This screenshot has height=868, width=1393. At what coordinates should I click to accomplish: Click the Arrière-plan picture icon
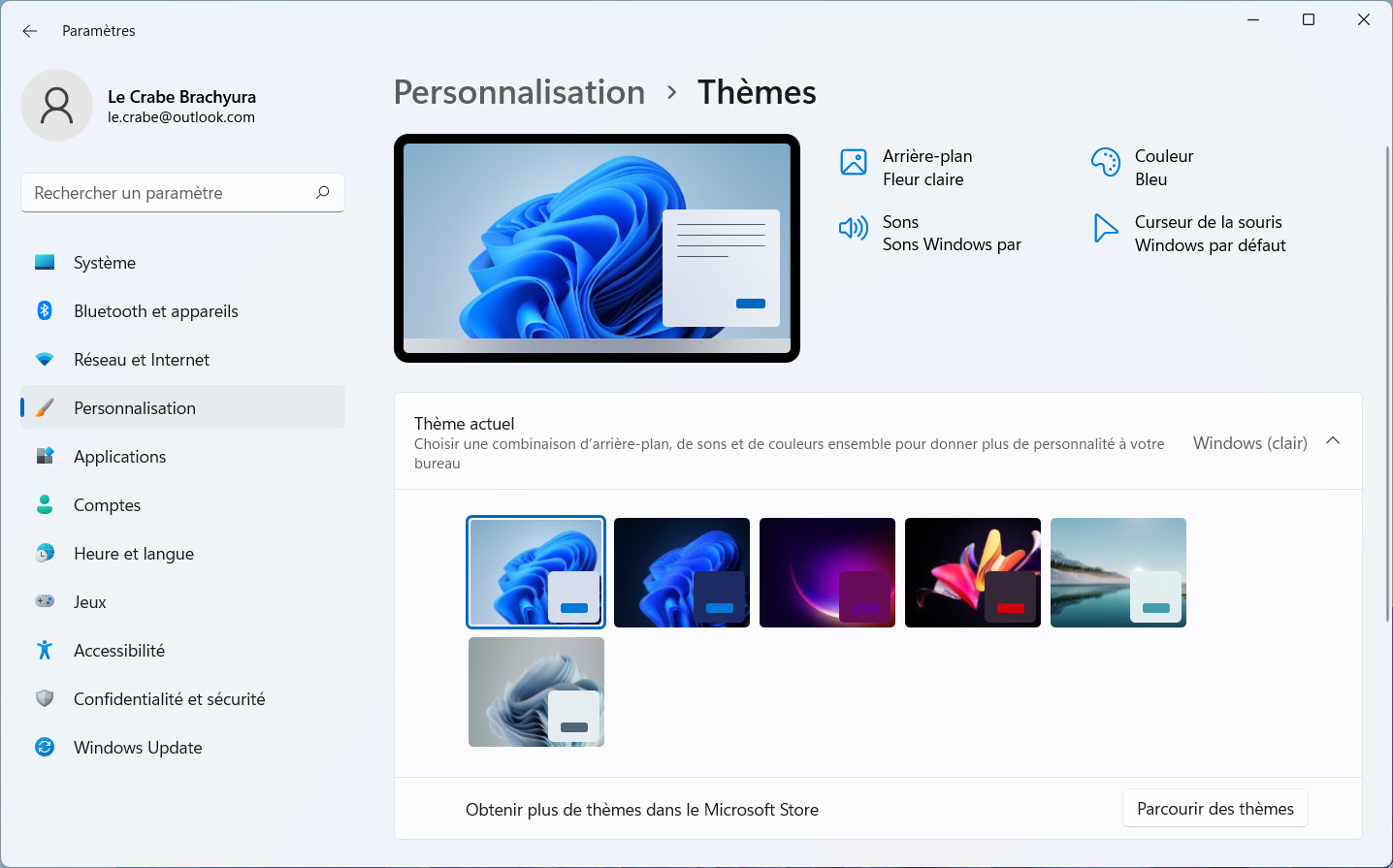[854, 162]
